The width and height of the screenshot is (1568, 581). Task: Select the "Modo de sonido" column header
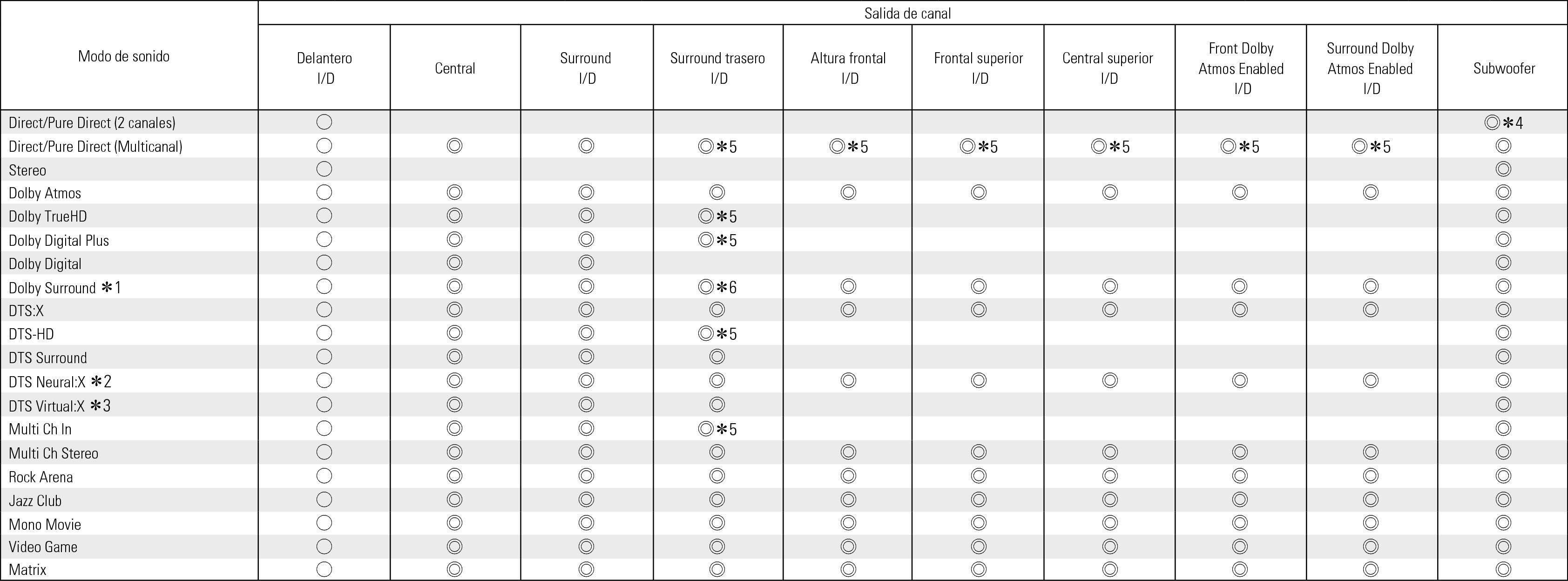point(124,57)
